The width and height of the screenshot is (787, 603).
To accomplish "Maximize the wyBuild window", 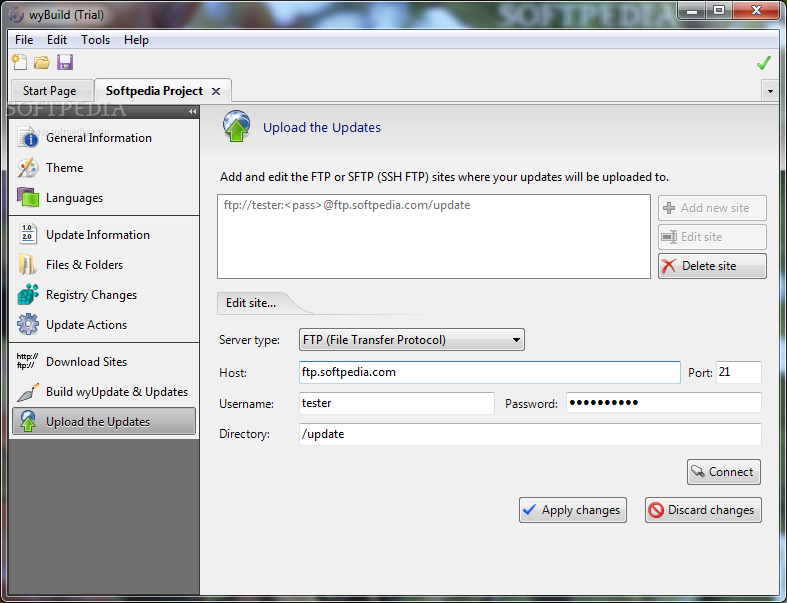I will coord(719,10).
